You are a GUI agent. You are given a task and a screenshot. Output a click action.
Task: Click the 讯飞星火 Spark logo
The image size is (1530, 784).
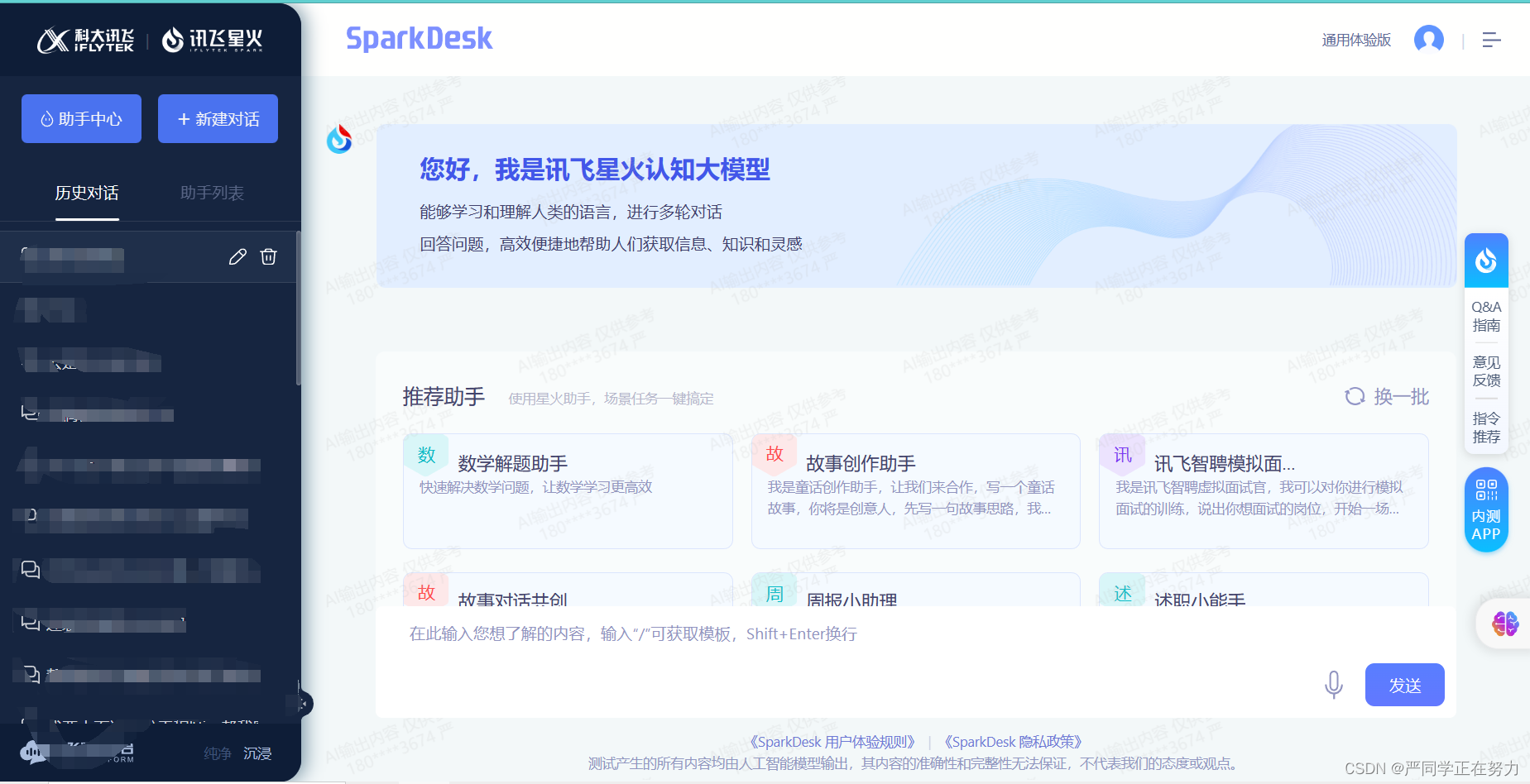click(212, 40)
